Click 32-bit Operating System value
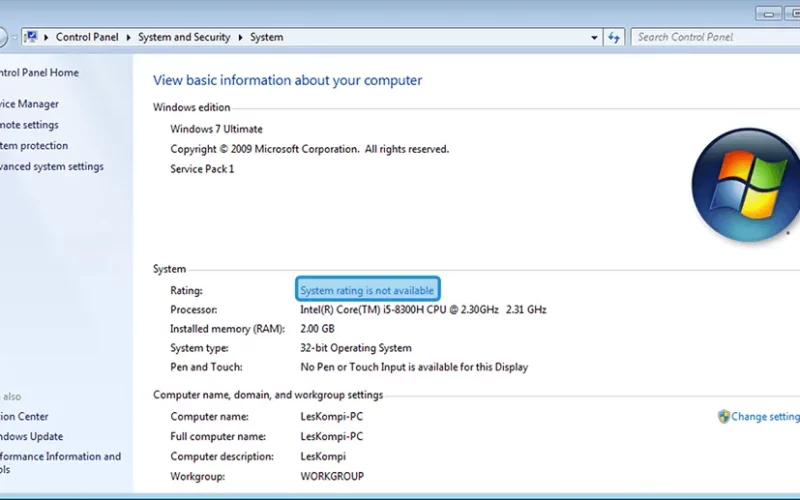This screenshot has width=800, height=500. point(356,348)
